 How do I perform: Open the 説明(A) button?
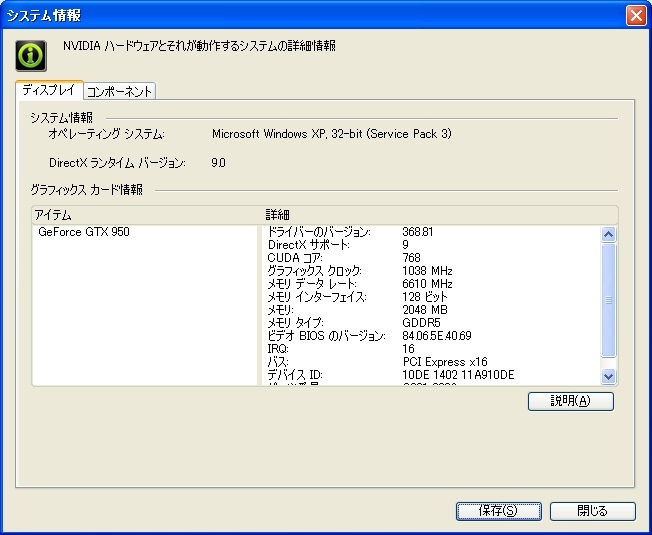pyautogui.click(x=570, y=401)
